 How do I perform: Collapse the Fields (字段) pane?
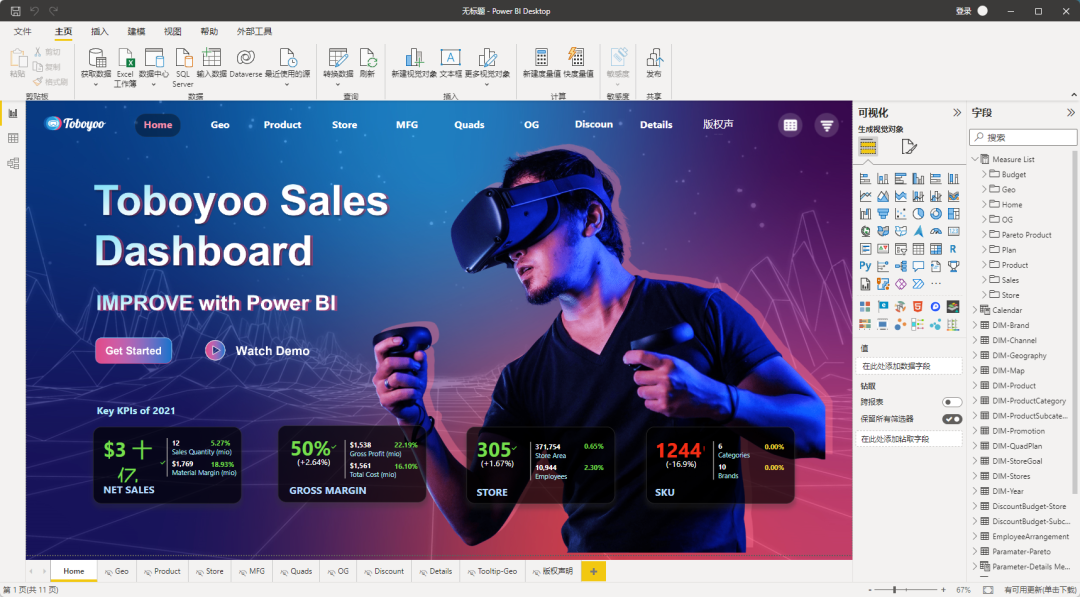click(1070, 112)
